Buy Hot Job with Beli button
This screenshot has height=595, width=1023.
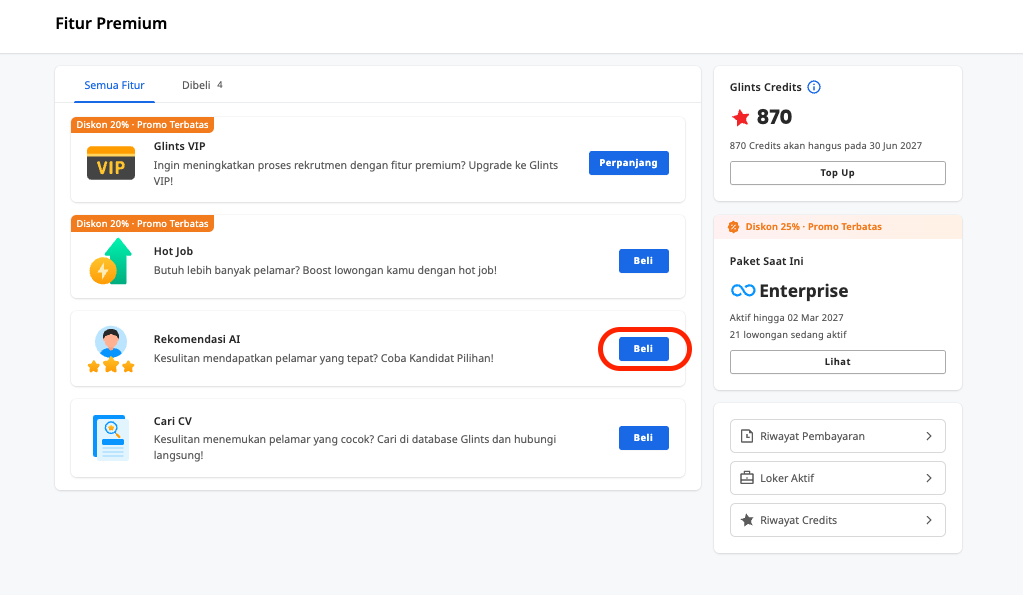(x=643, y=260)
